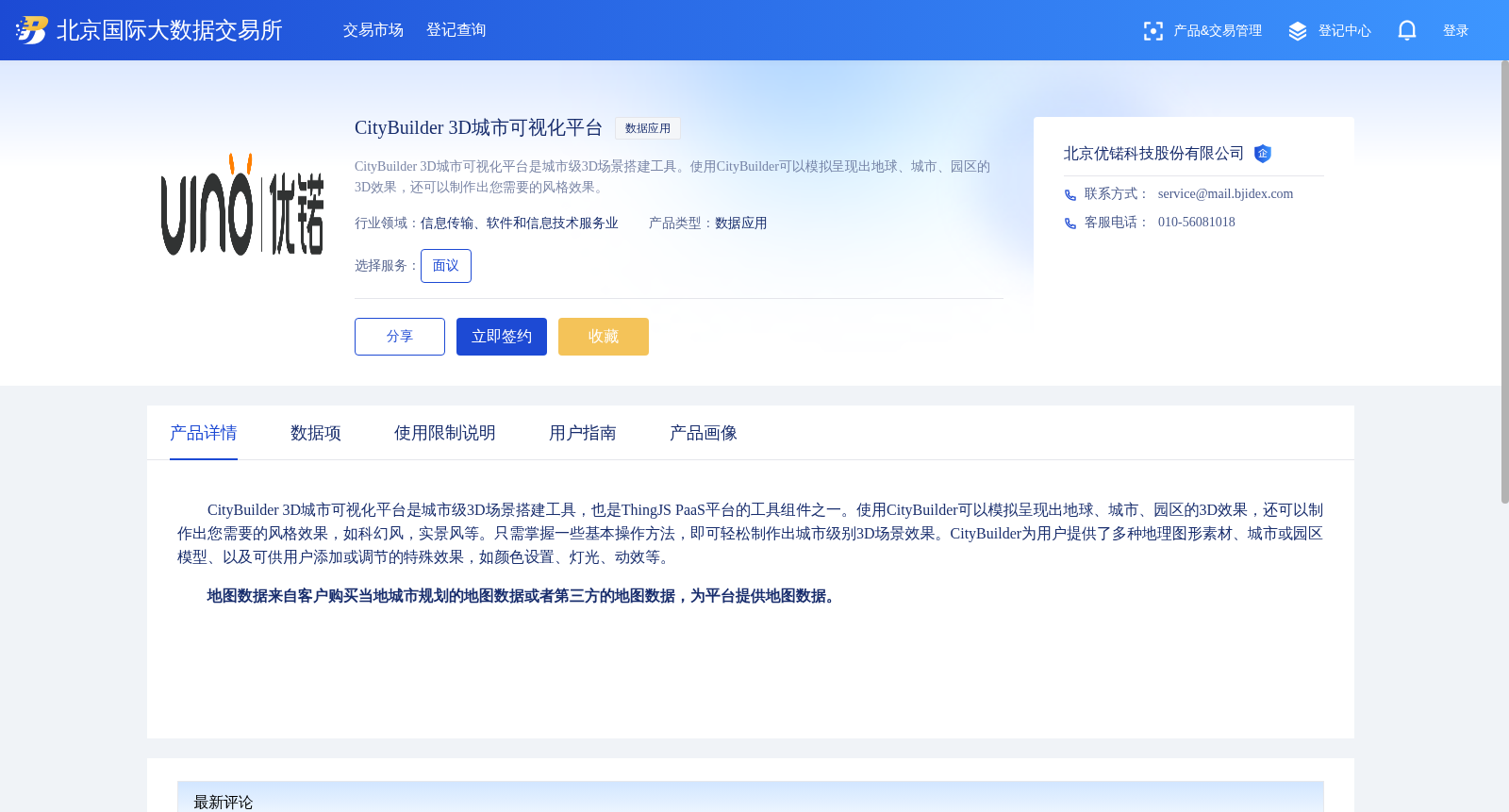The image size is (1509, 812).
Task: Click the 产品类型 value 数据应用
Action: pos(741,224)
